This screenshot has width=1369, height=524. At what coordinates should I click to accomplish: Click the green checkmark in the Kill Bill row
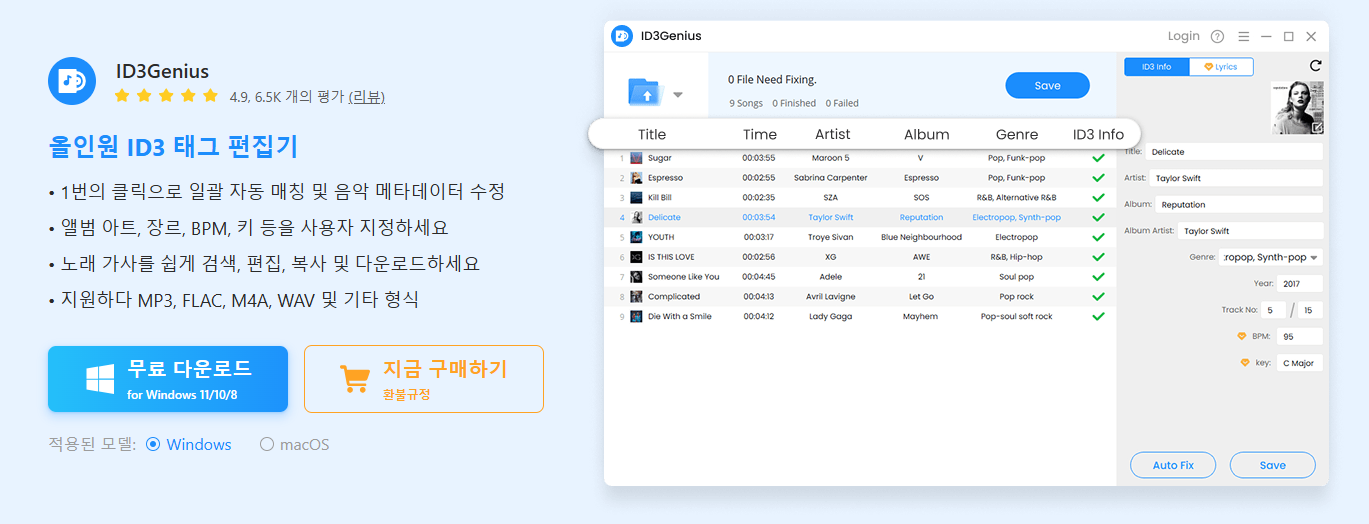click(x=1098, y=198)
